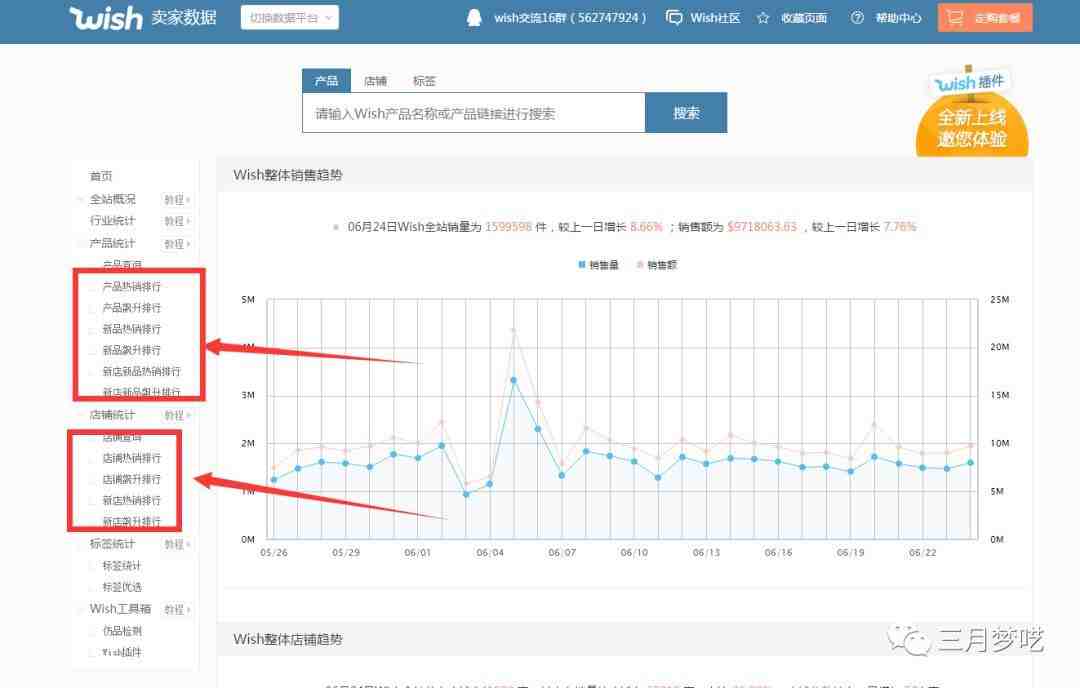Open 教程 link beside 行业统计
Screen dimensions: 1080x688
click(x=176, y=221)
